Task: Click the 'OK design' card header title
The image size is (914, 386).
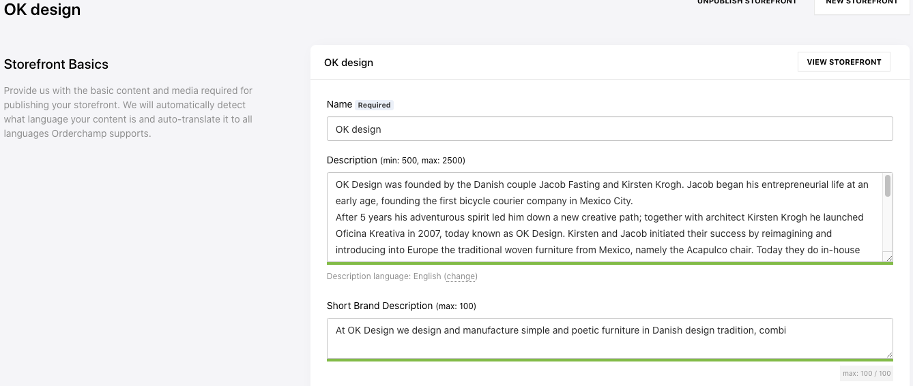Action: coord(349,62)
